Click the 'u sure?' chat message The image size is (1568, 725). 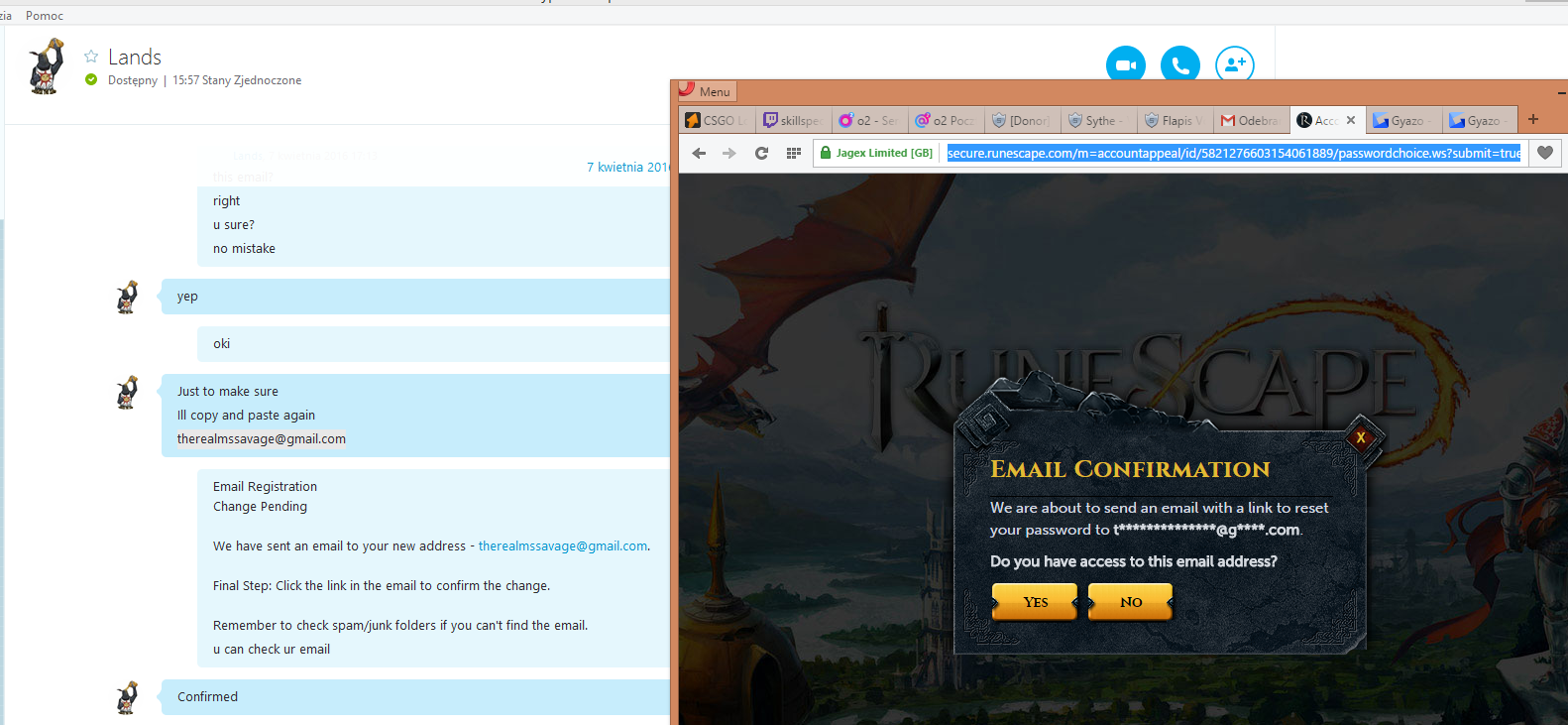click(x=234, y=225)
